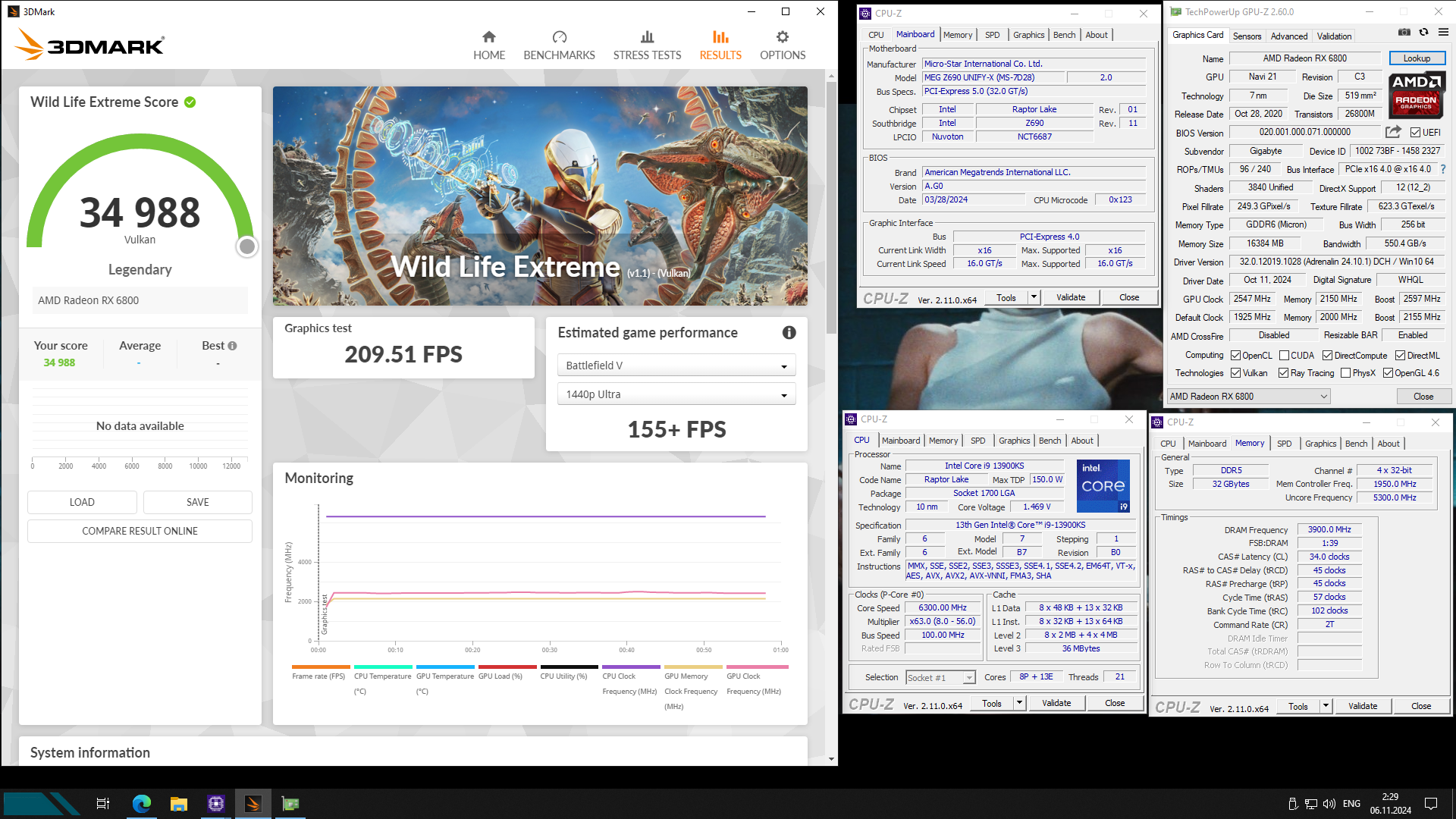Switch to Sensors tab in GPU-Z
Image resolution: width=1456 pixels, height=819 pixels.
coord(1247,36)
